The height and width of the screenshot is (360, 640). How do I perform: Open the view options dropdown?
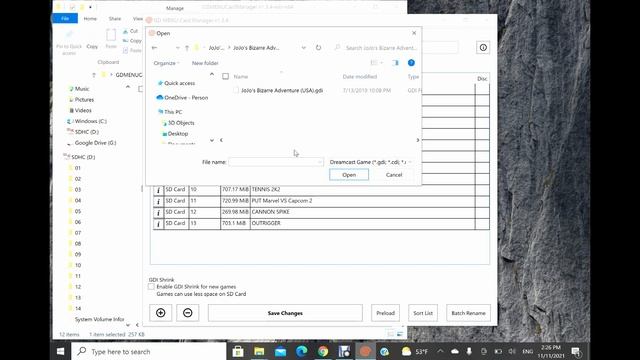click(x=382, y=63)
